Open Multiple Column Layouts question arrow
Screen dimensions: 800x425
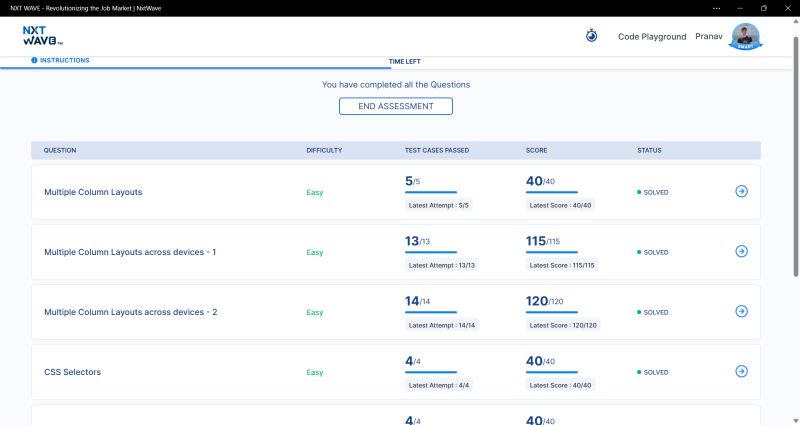point(741,191)
